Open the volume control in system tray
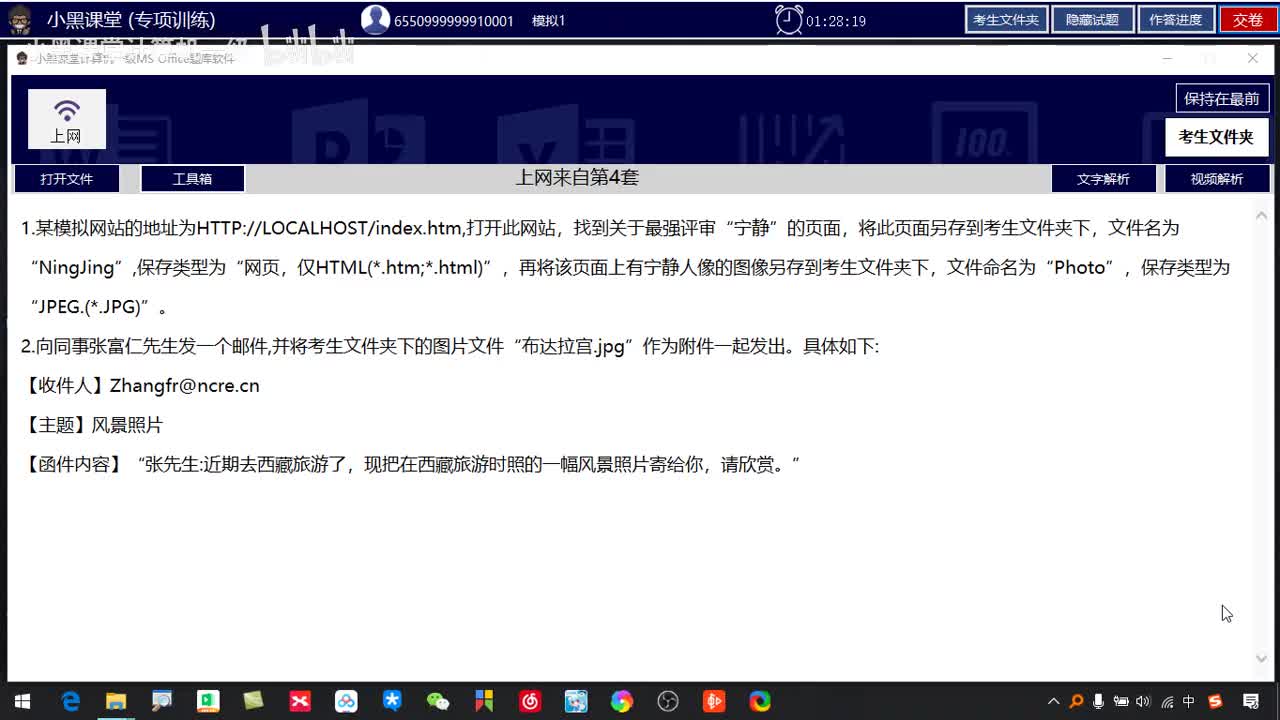Screen dimensions: 1280x720 point(1143,701)
